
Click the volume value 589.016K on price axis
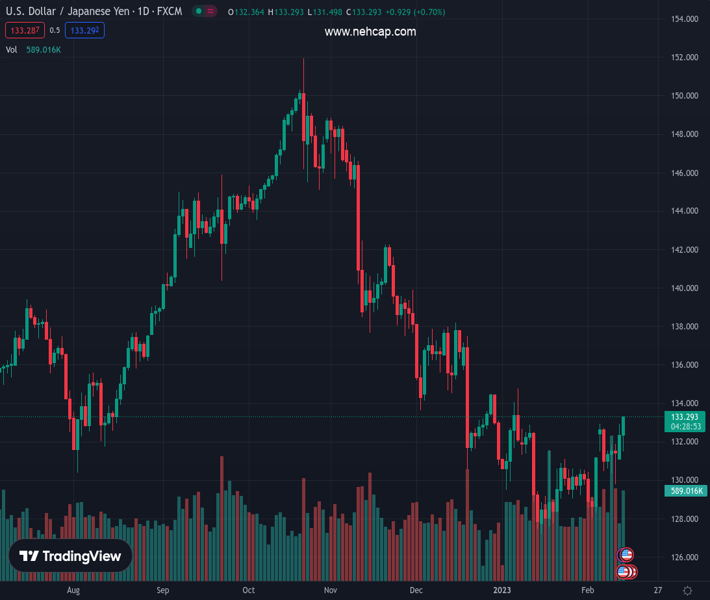point(685,491)
